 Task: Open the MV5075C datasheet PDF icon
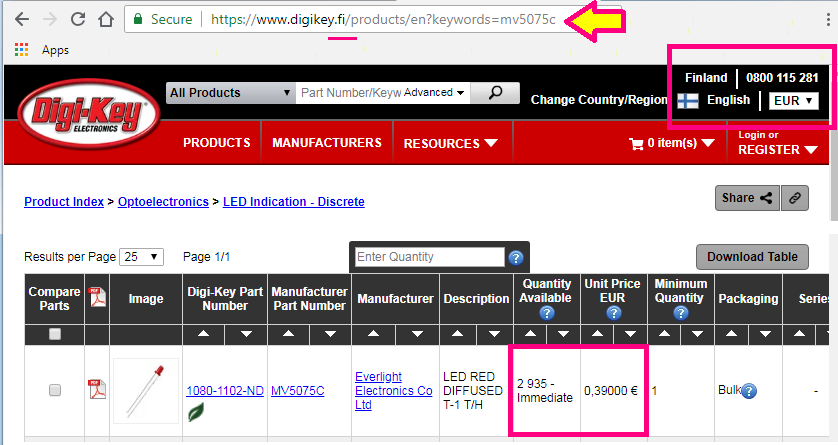tap(97, 389)
